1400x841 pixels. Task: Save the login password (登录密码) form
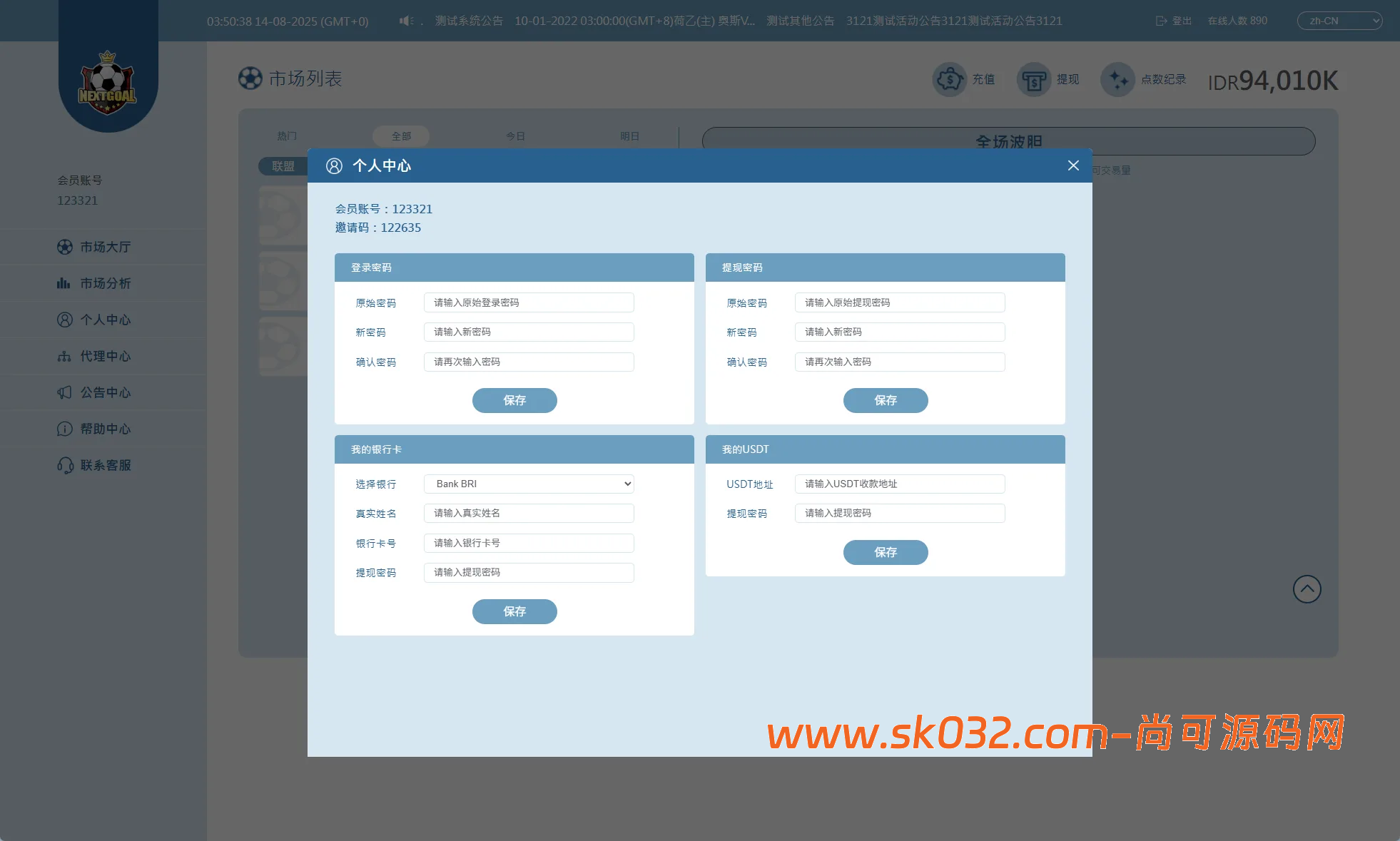tap(514, 400)
